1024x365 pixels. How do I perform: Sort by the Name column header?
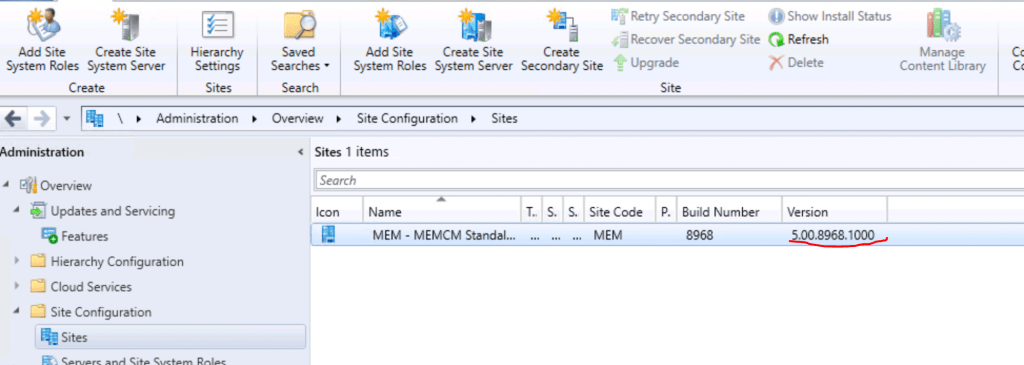(x=442, y=212)
